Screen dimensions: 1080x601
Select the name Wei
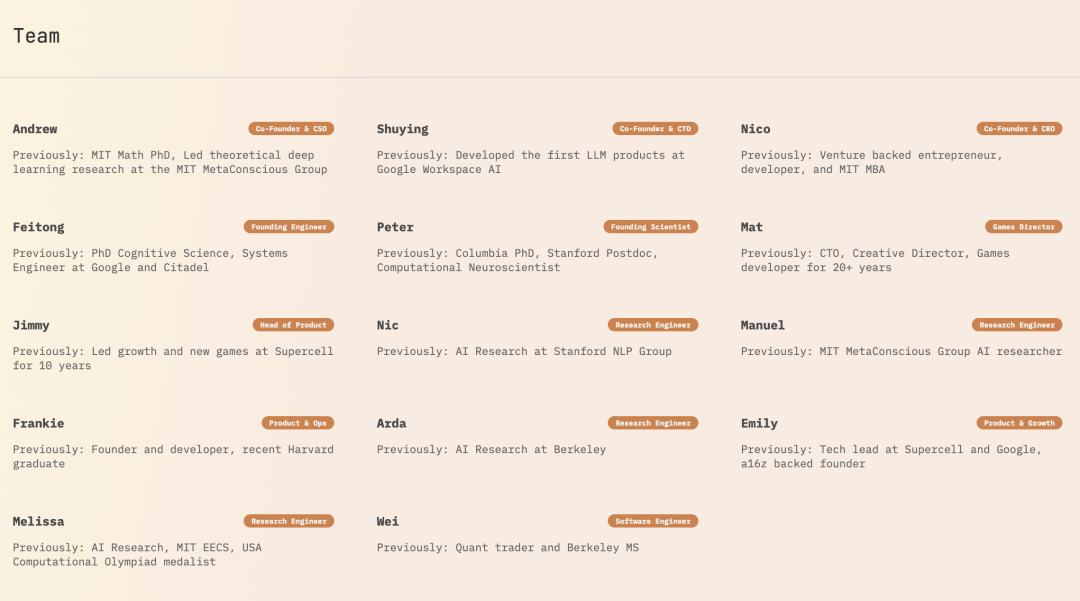(387, 521)
